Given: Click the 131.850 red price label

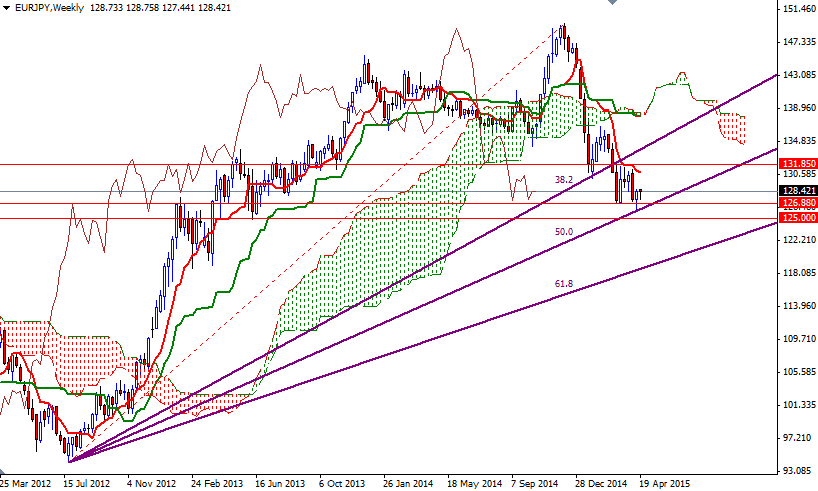Looking at the screenshot, I should [x=798, y=164].
